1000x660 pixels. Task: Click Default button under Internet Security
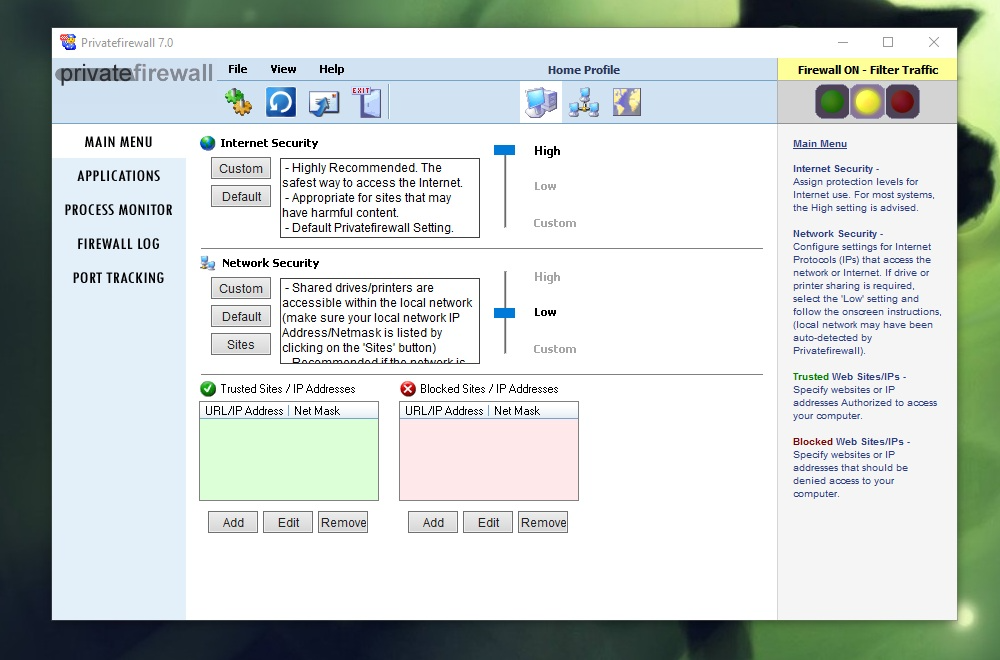click(241, 196)
